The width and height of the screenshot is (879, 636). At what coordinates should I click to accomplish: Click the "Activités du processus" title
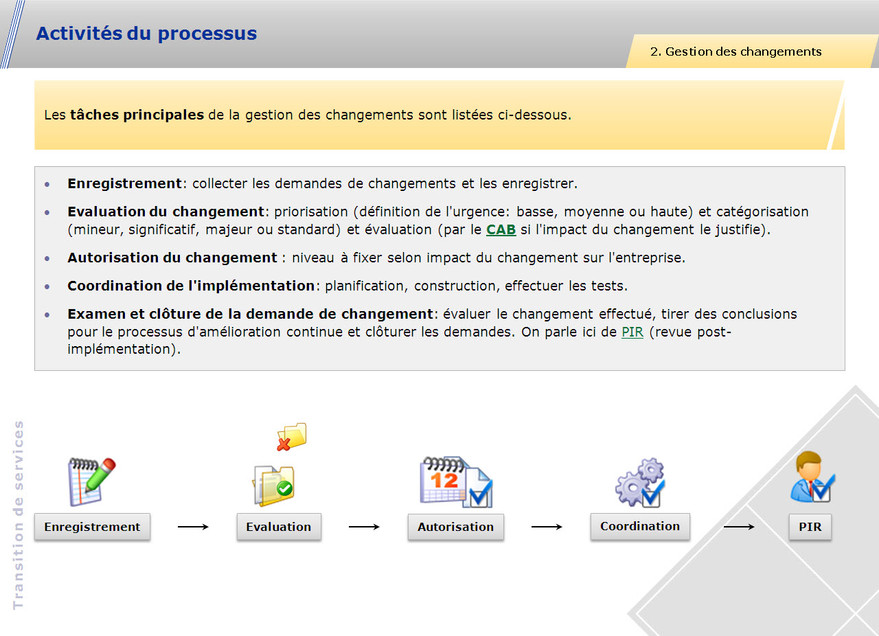coord(146,33)
